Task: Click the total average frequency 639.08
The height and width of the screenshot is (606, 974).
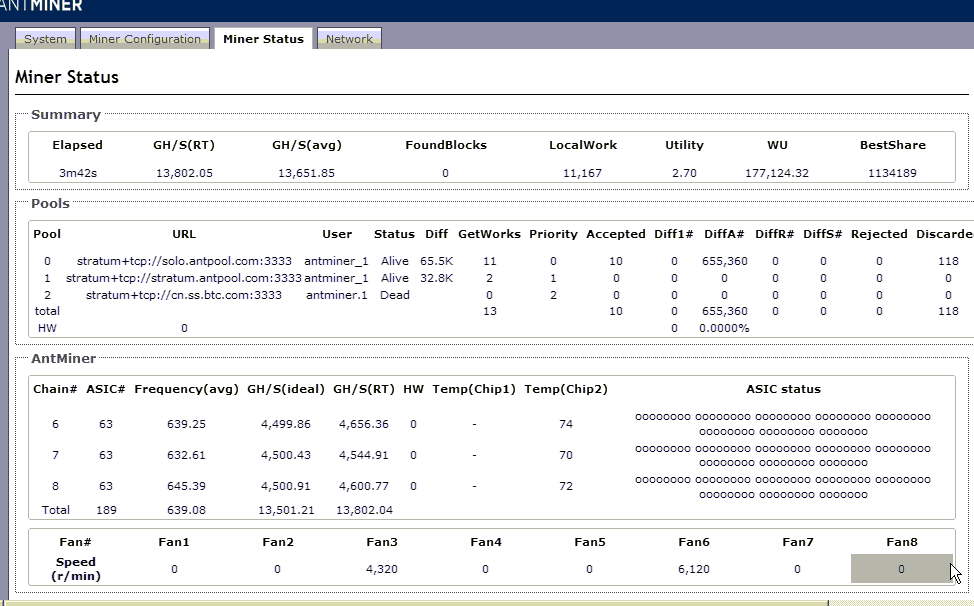Action: pyautogui.click(x=186, y=510)
